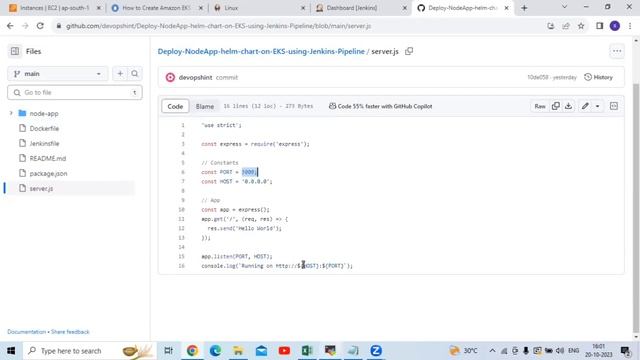The width and height of the screenshot is (640, 360).
Task: Open a new browser tab
Action: click(524, 8)
